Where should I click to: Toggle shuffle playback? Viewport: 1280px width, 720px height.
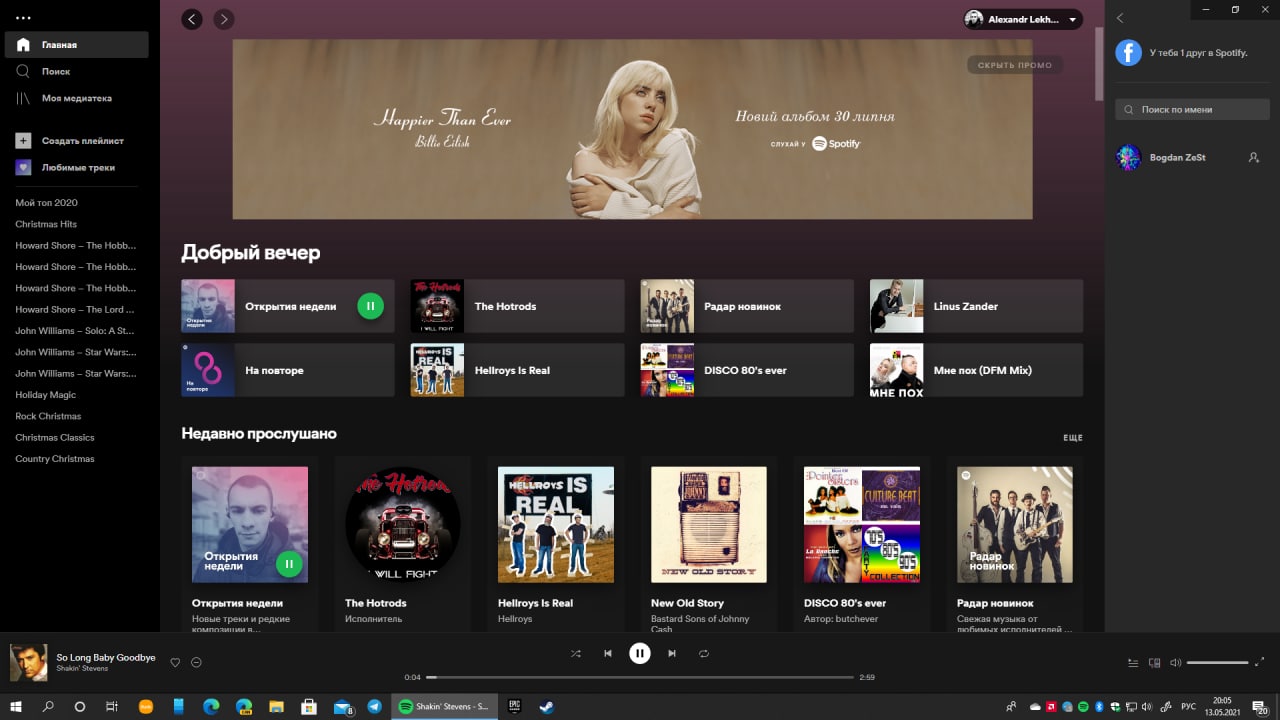(576, 653)
